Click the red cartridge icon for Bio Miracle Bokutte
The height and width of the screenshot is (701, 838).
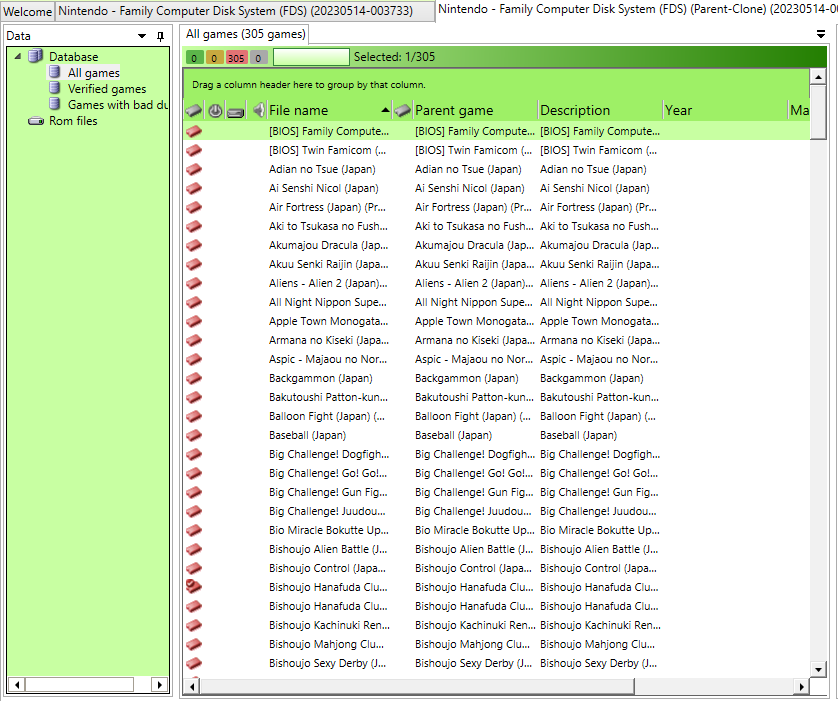pos(193,530)
